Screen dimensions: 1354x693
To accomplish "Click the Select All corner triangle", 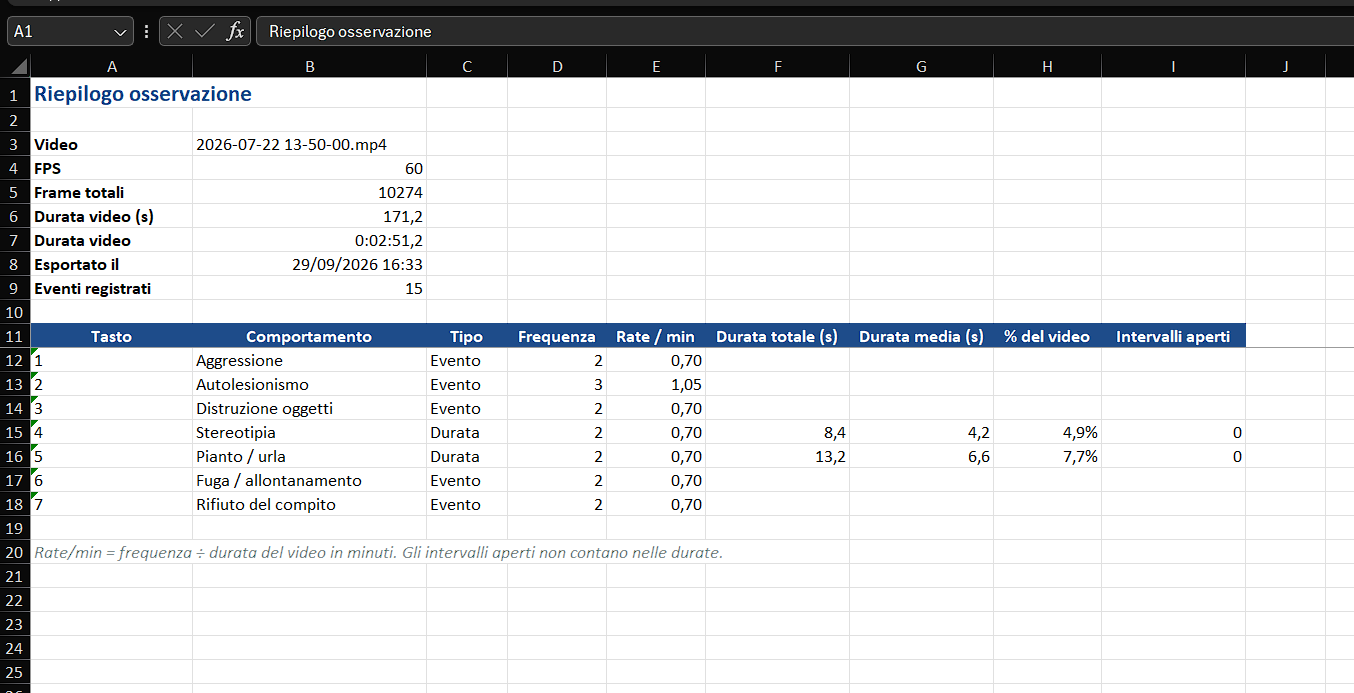I will click(15, 66).
